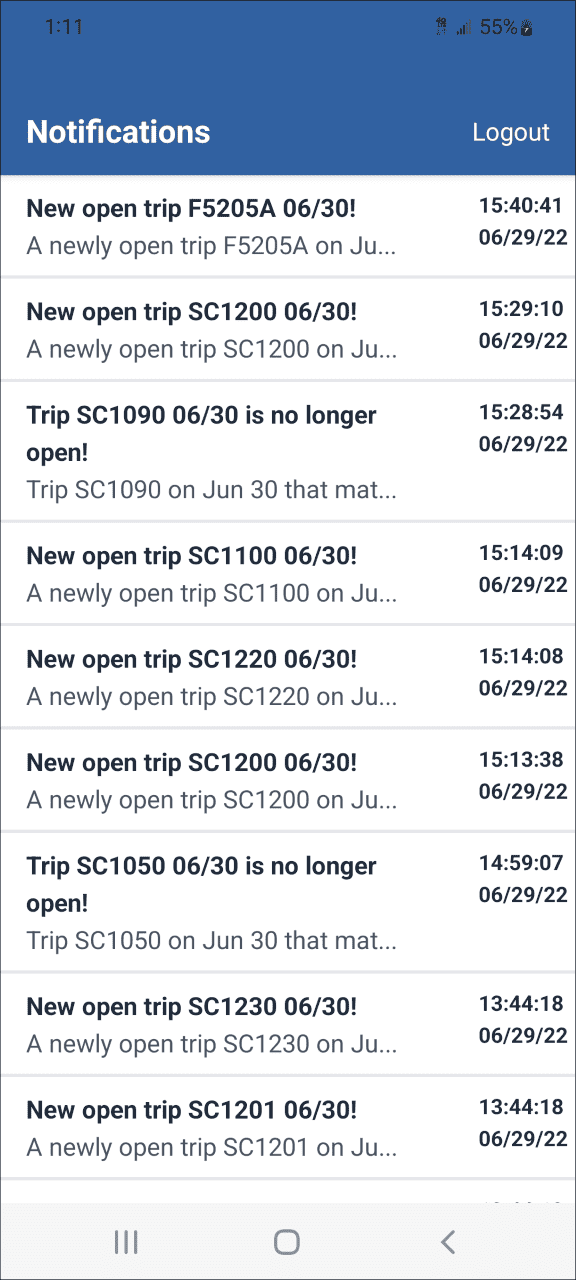
Task: Tap the 15:40:41 timestamp on F5205A
Action: tap(521, 206)
